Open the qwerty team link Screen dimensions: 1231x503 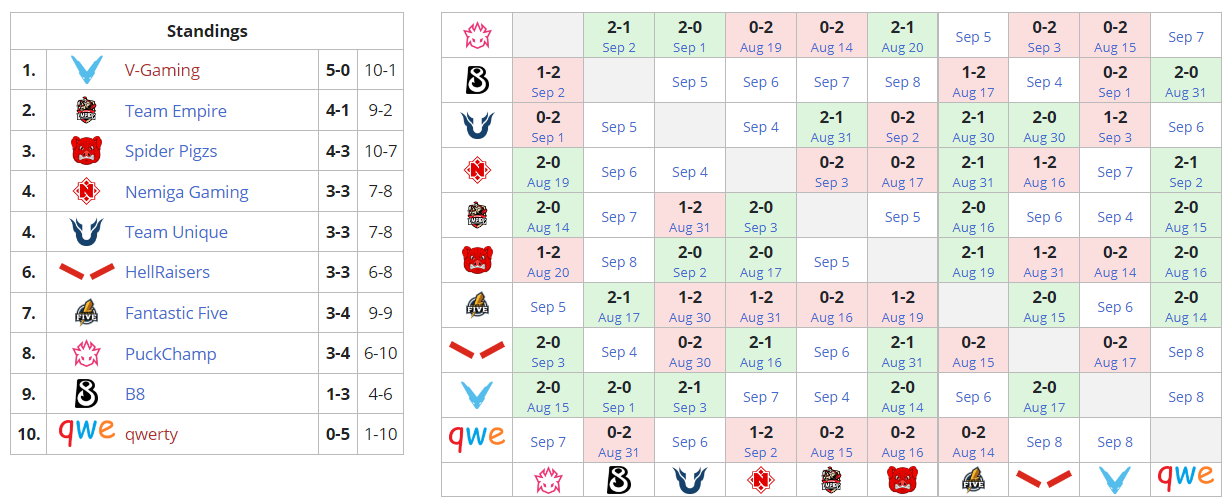click(151, 434)
